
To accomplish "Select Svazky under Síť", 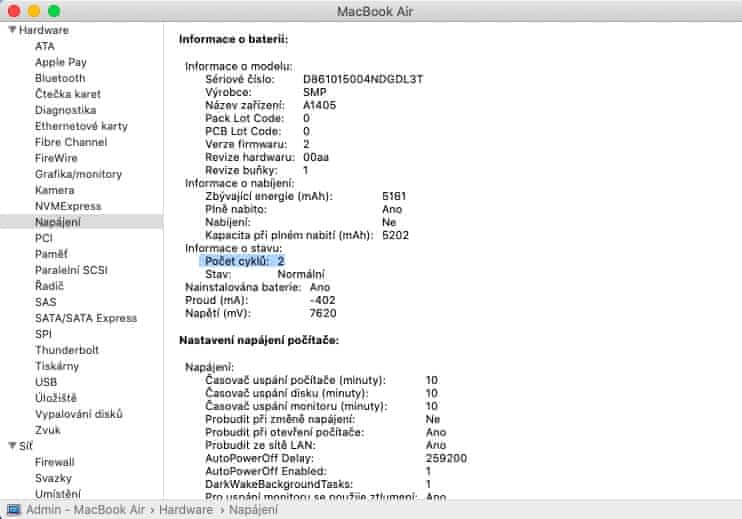I will click(53, 478).
